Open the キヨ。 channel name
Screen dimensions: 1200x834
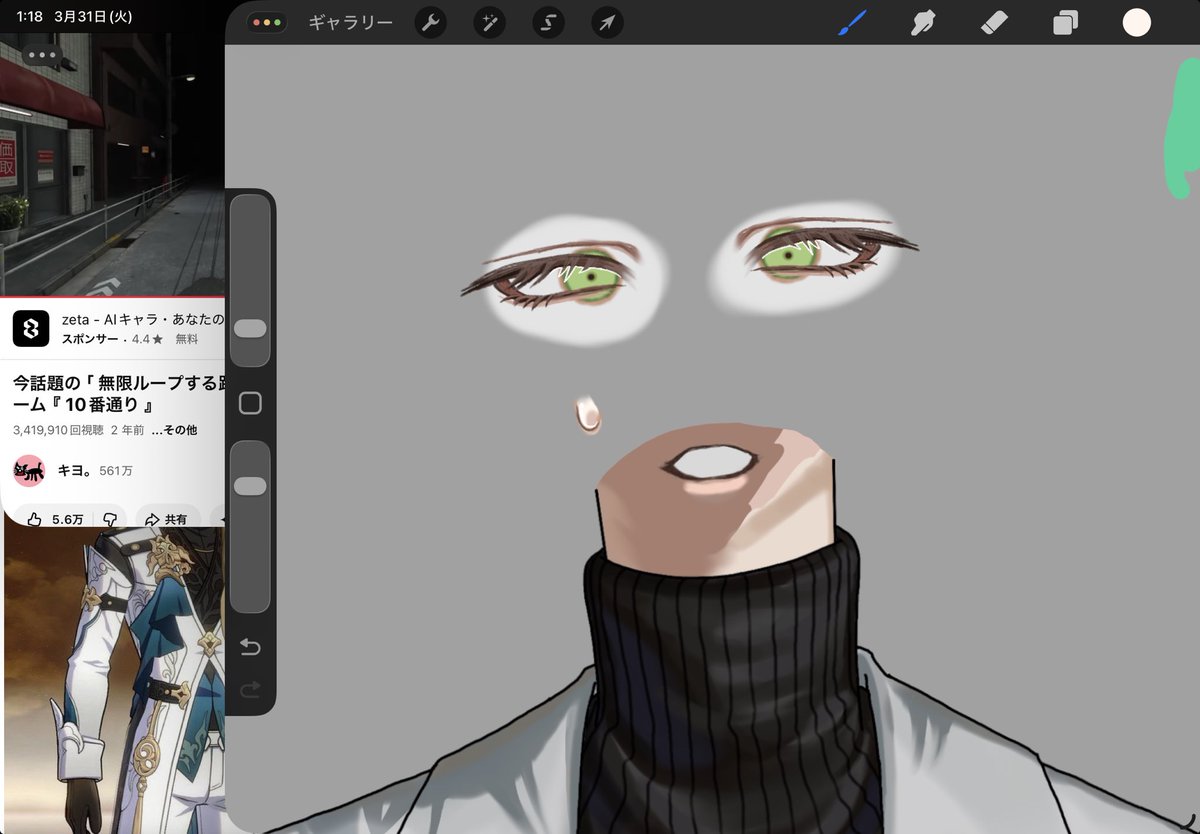point(75,470)
